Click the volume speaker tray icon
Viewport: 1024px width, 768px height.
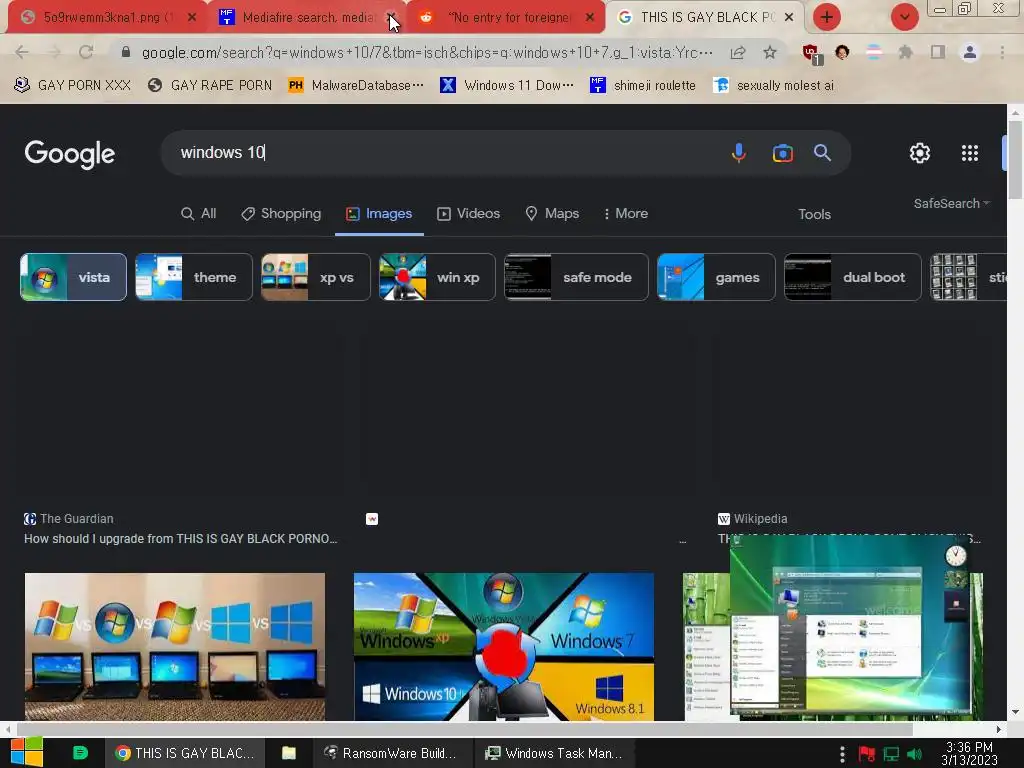coord(914,754)
